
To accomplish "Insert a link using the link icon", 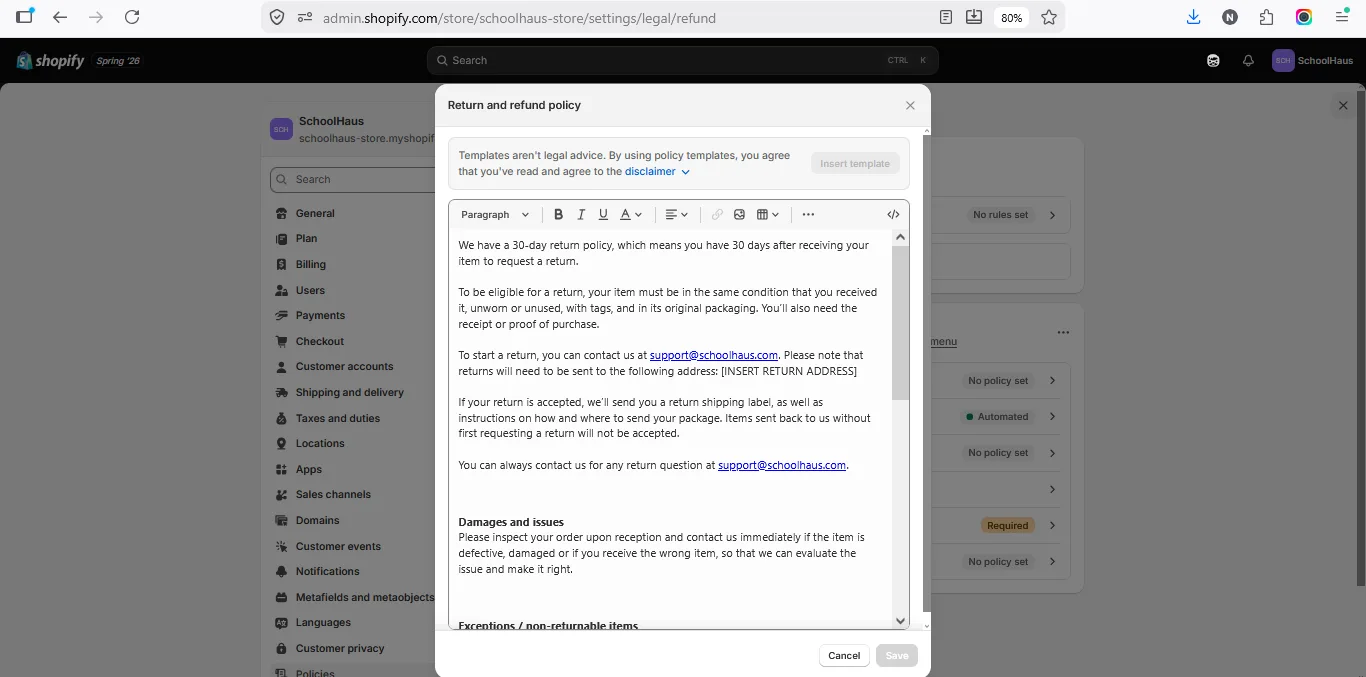I will coord(717,215).
